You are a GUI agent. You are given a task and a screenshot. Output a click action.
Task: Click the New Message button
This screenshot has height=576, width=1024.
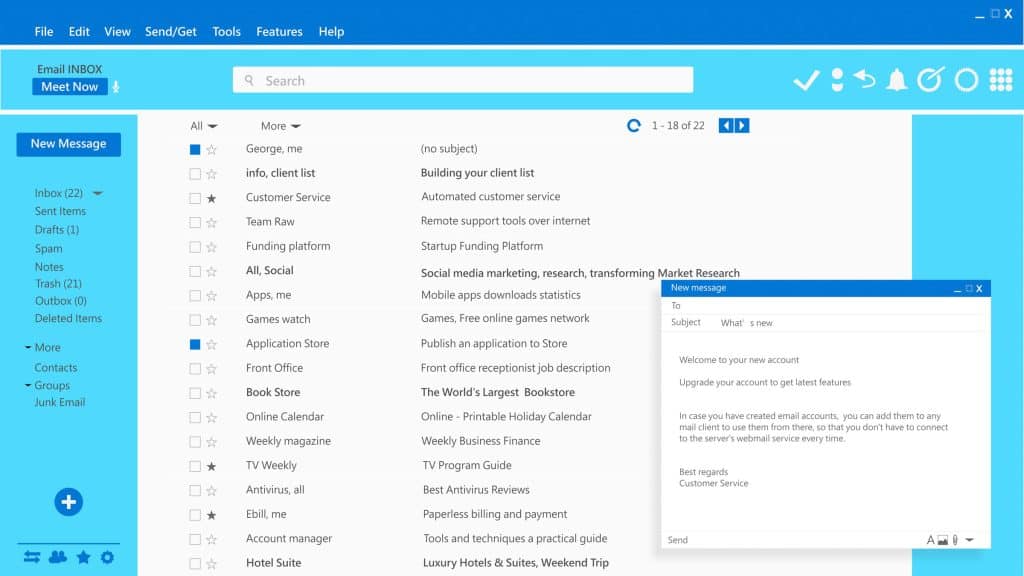tap(68, 144)
